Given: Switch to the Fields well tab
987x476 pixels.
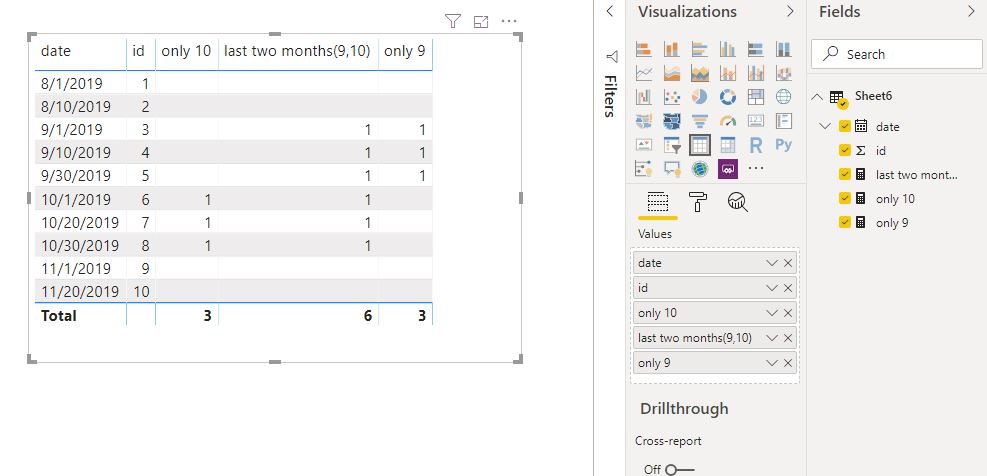Looking at the screenshot, I should (658, 203).
